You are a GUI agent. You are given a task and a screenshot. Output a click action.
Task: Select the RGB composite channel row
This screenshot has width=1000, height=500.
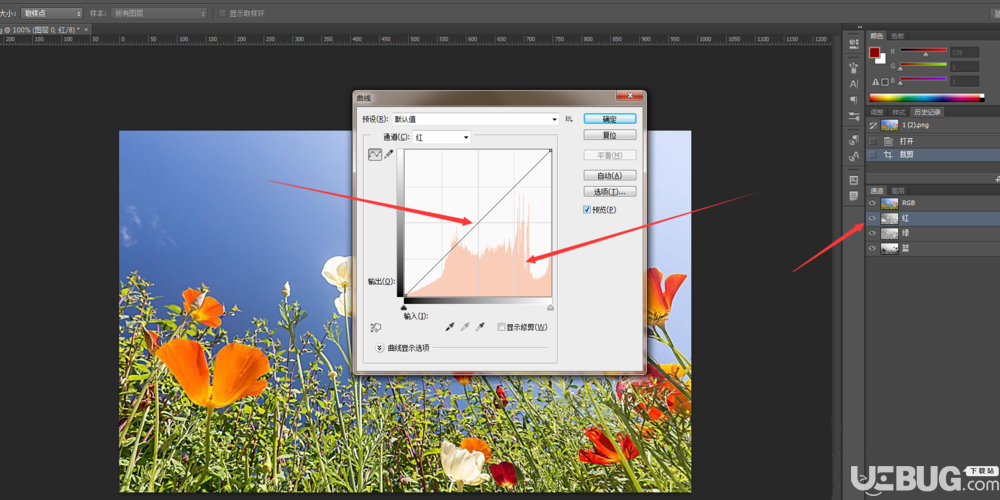[933, 203]
